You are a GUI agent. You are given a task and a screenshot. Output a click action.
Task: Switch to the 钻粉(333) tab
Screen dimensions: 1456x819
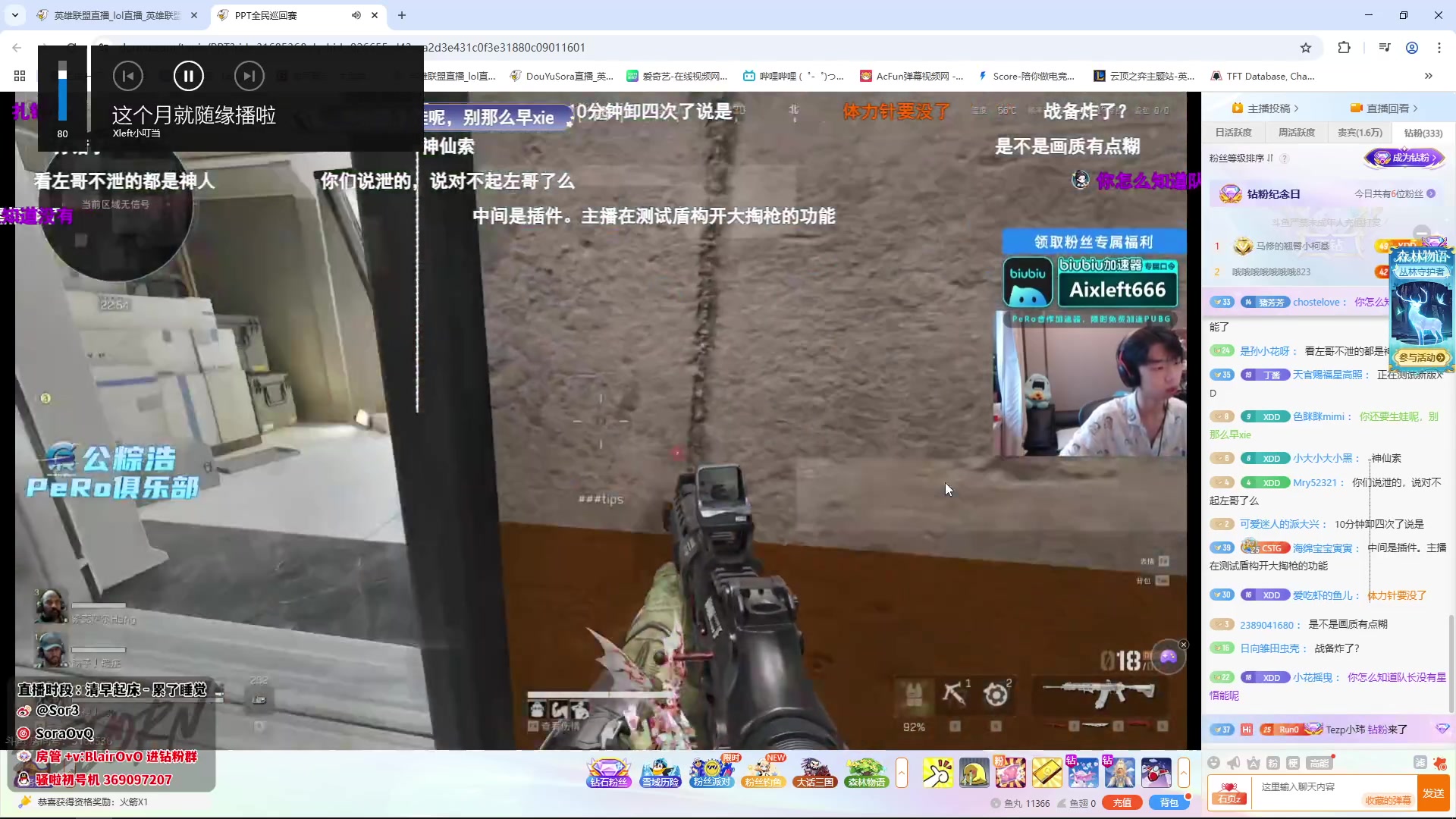[x=1423, y=133]
